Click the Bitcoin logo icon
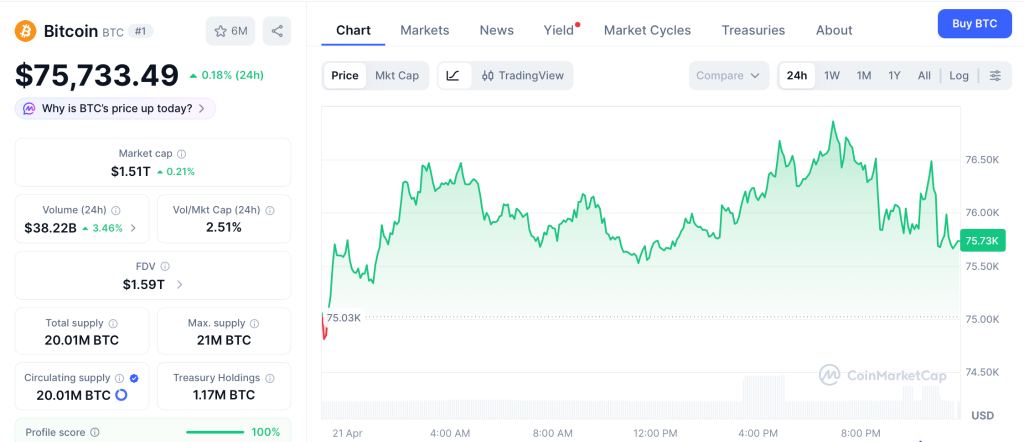The width and height of the screenshot is (1024, 442). pos(25,31)
